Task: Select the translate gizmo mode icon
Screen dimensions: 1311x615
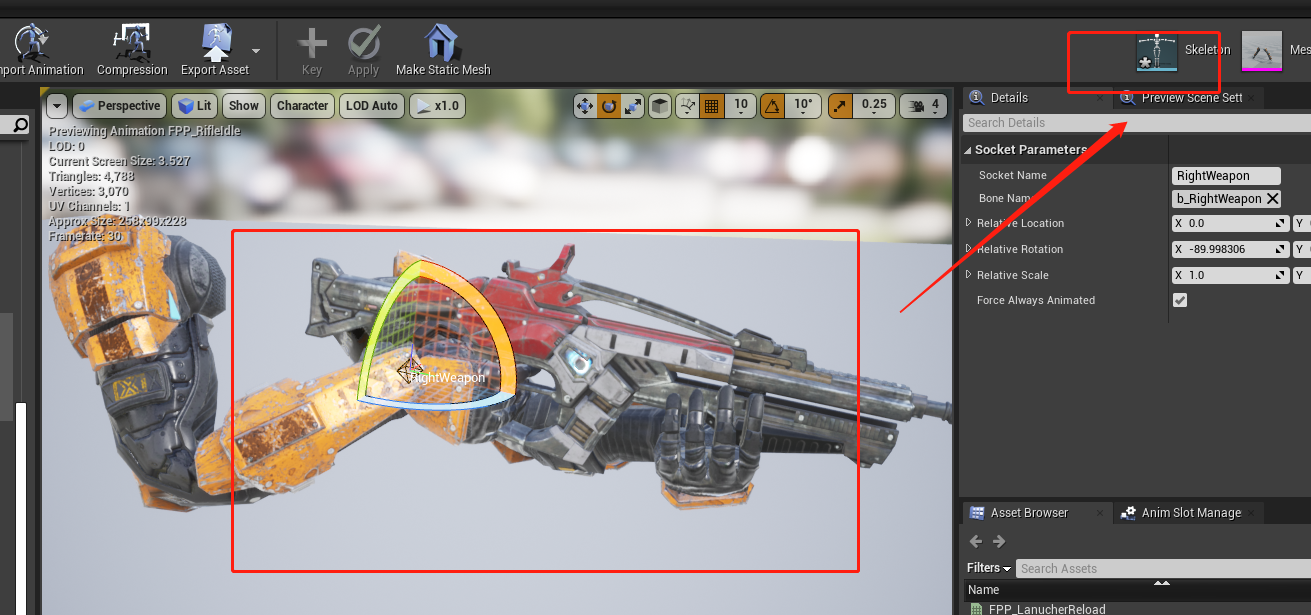Action: (585, 104)
